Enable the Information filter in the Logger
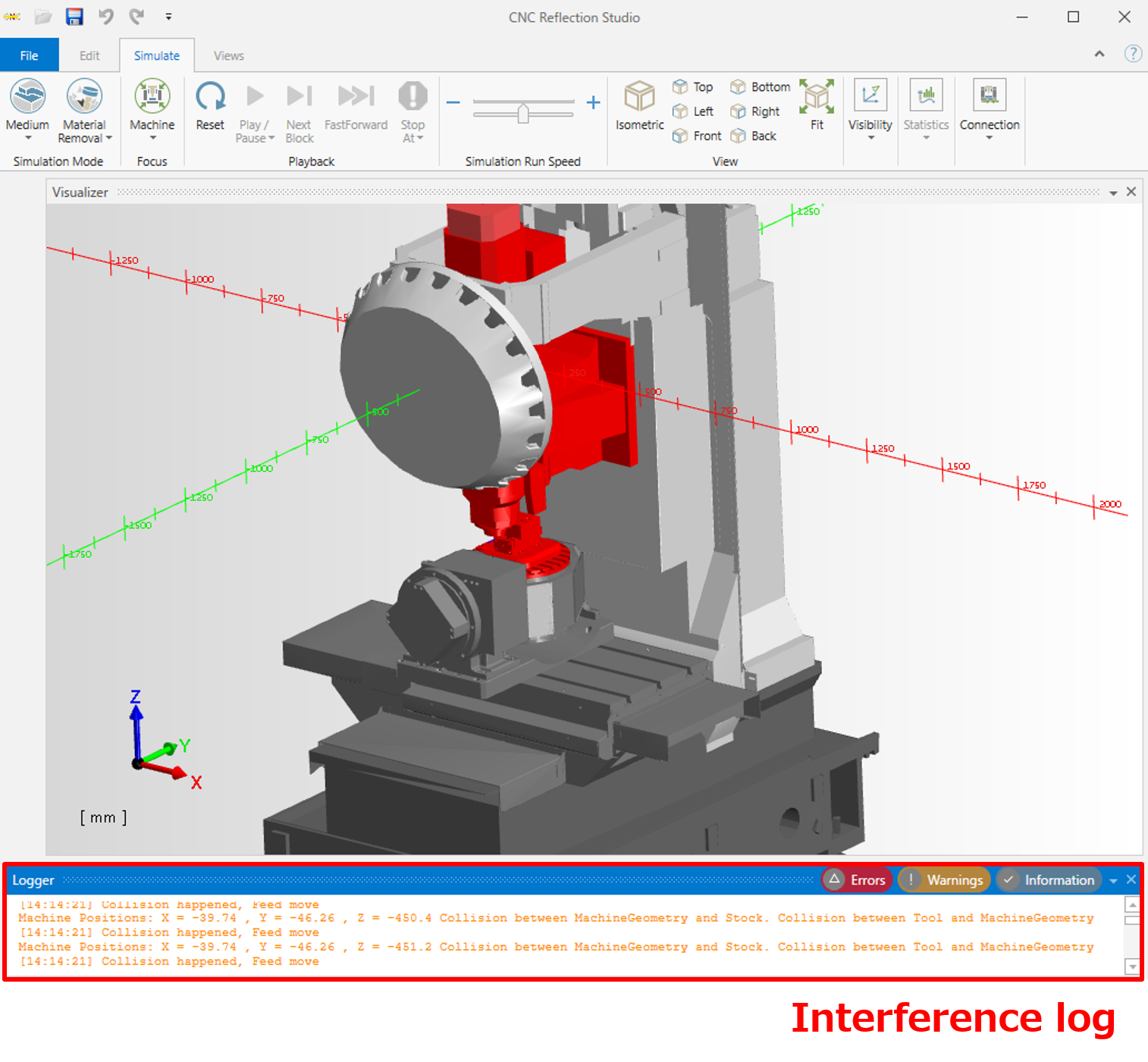This screenshot has width=1148, height=1062. (1049, 879)
